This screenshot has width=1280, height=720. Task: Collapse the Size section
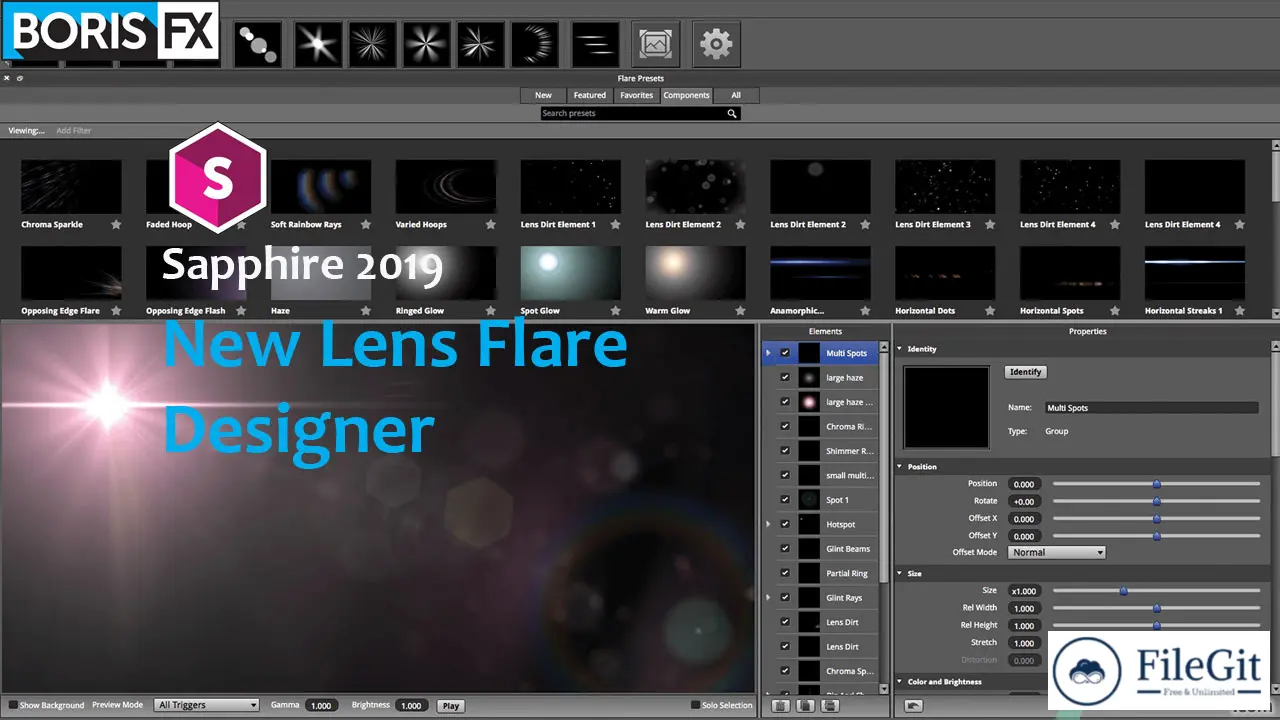pos(900,574)
